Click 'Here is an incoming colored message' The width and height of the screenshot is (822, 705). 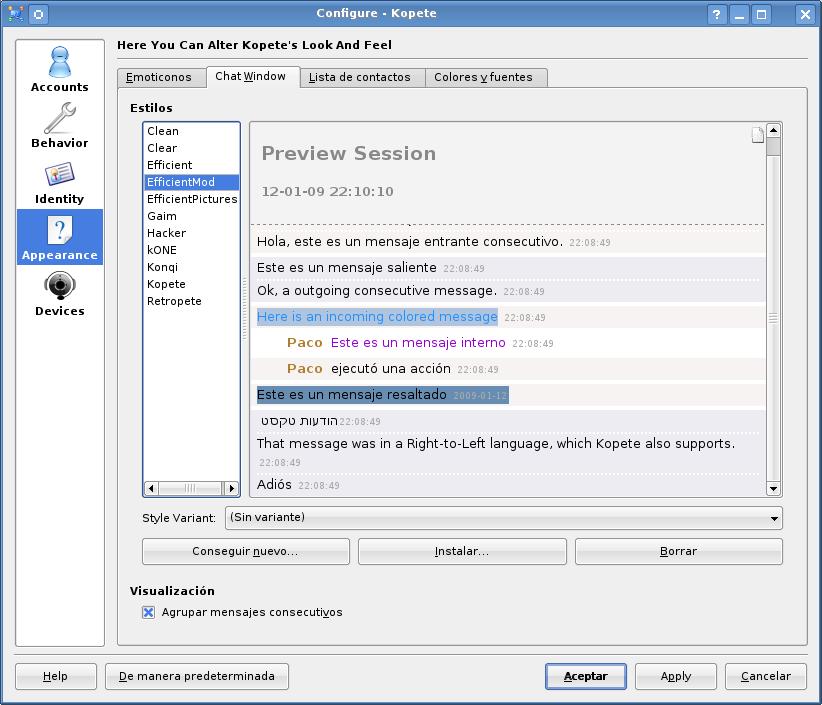(377, 317)
